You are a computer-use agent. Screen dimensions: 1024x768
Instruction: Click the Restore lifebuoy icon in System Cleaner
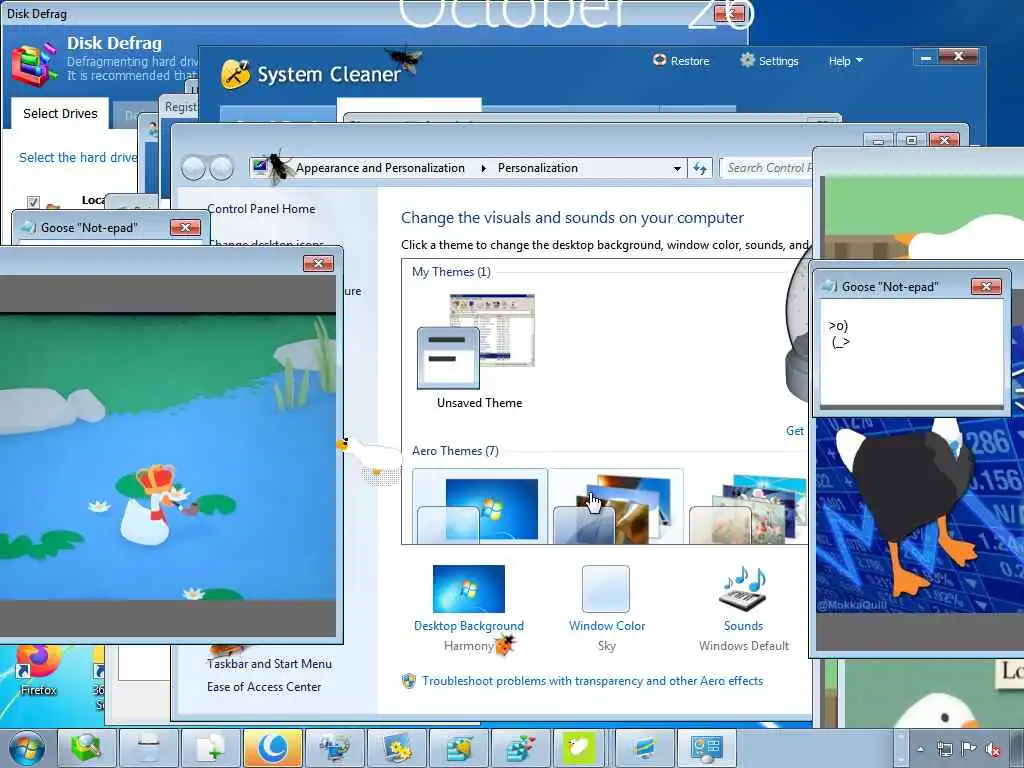(660, 60)
